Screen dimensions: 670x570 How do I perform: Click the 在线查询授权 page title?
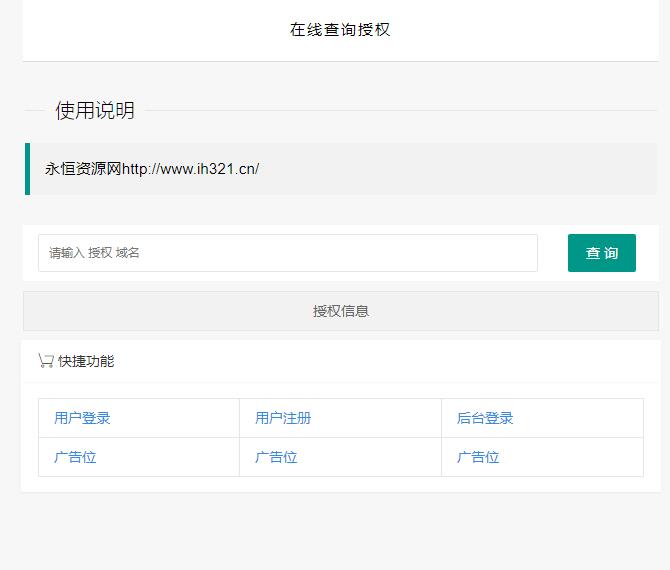[x=340, y=30]
